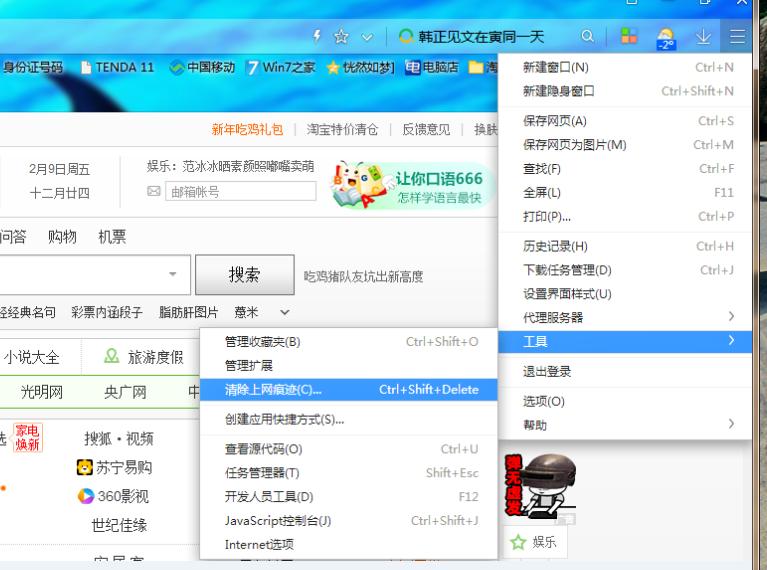This screenshot has width=767, height=570.
Task: Open 开发人员工具(D)
Action: (349, 497)
